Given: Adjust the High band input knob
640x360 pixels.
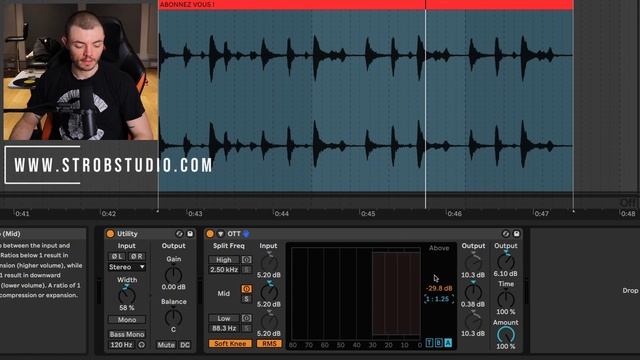Looking at the screenshot, I should point(269,262).
